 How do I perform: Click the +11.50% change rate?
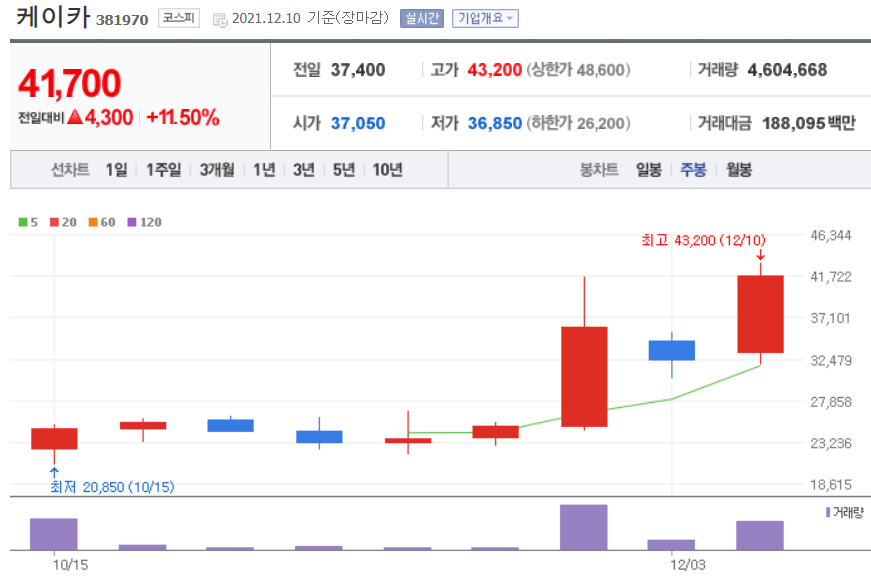(183, 118)
